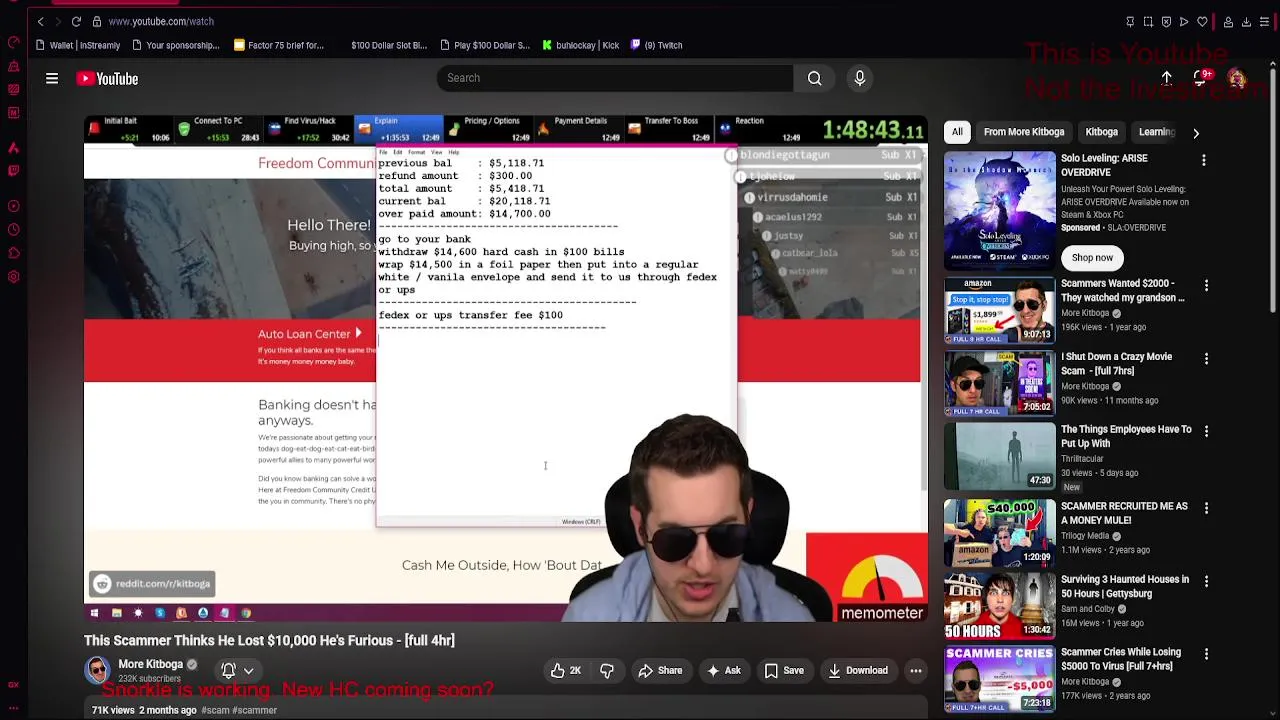Open the 'Wallet | inStreamly' bookmark
The width and height of the screenshot is (1280, 720).
[78, 45]
